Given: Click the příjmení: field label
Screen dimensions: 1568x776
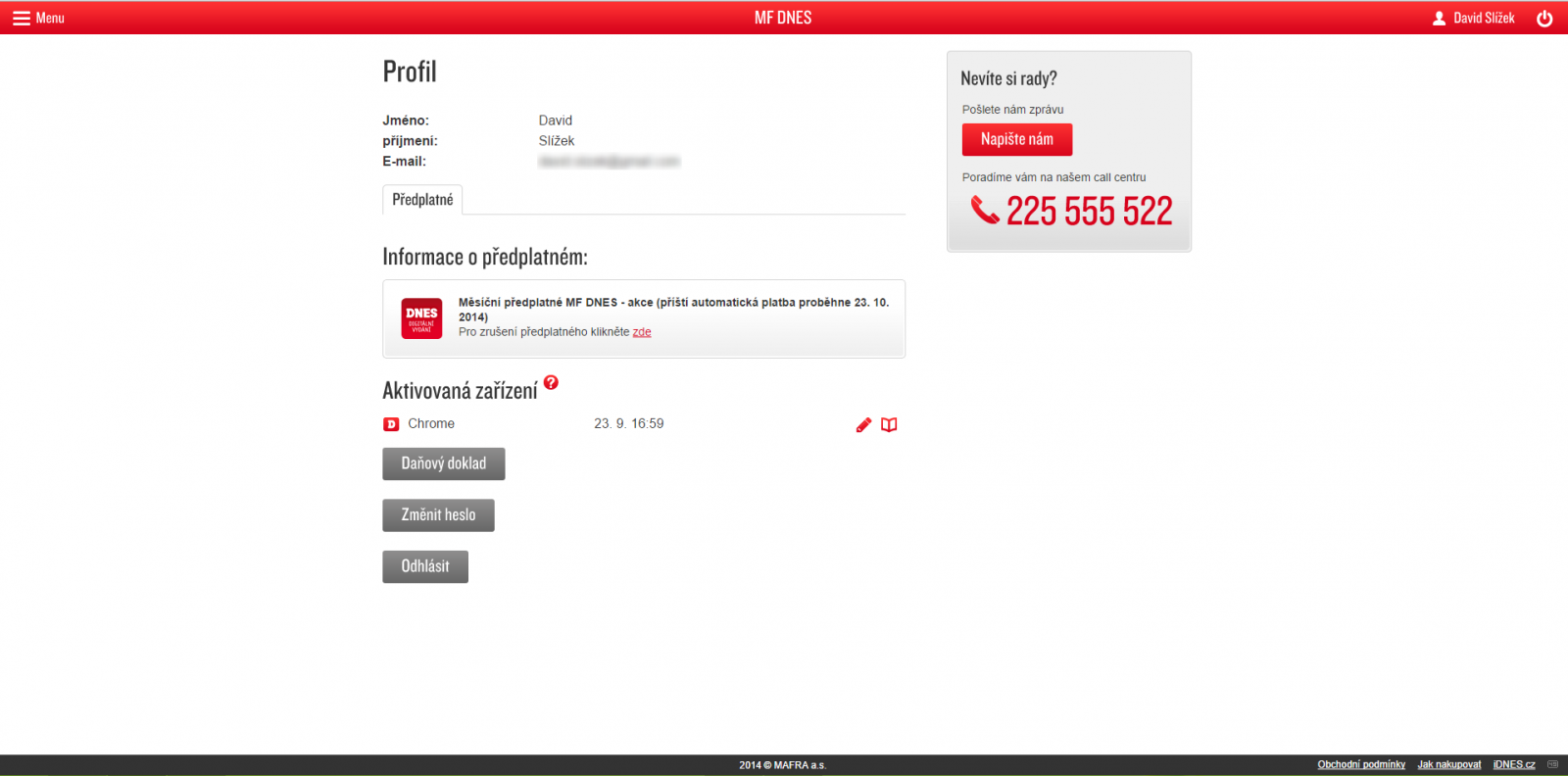Looking at the screenshot, I should [x=410, y=141].
